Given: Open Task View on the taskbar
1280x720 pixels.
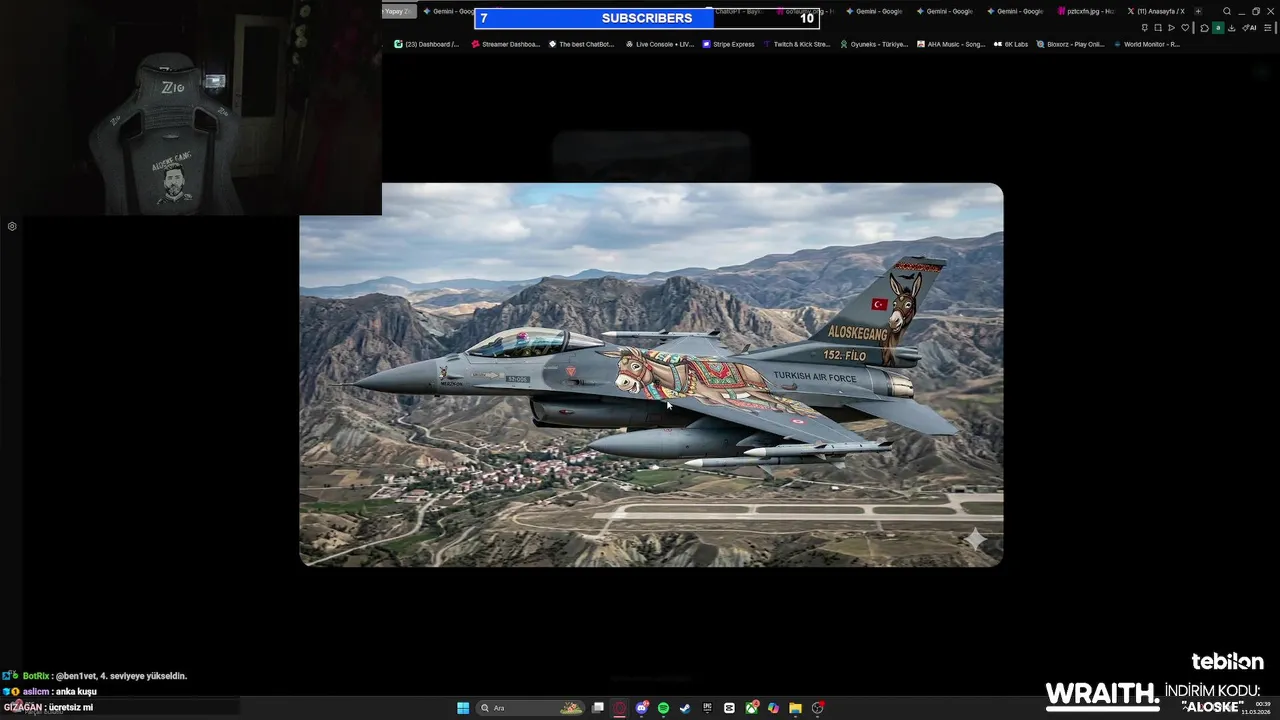Looking at the screenshot, I should [x=598, y=708].
